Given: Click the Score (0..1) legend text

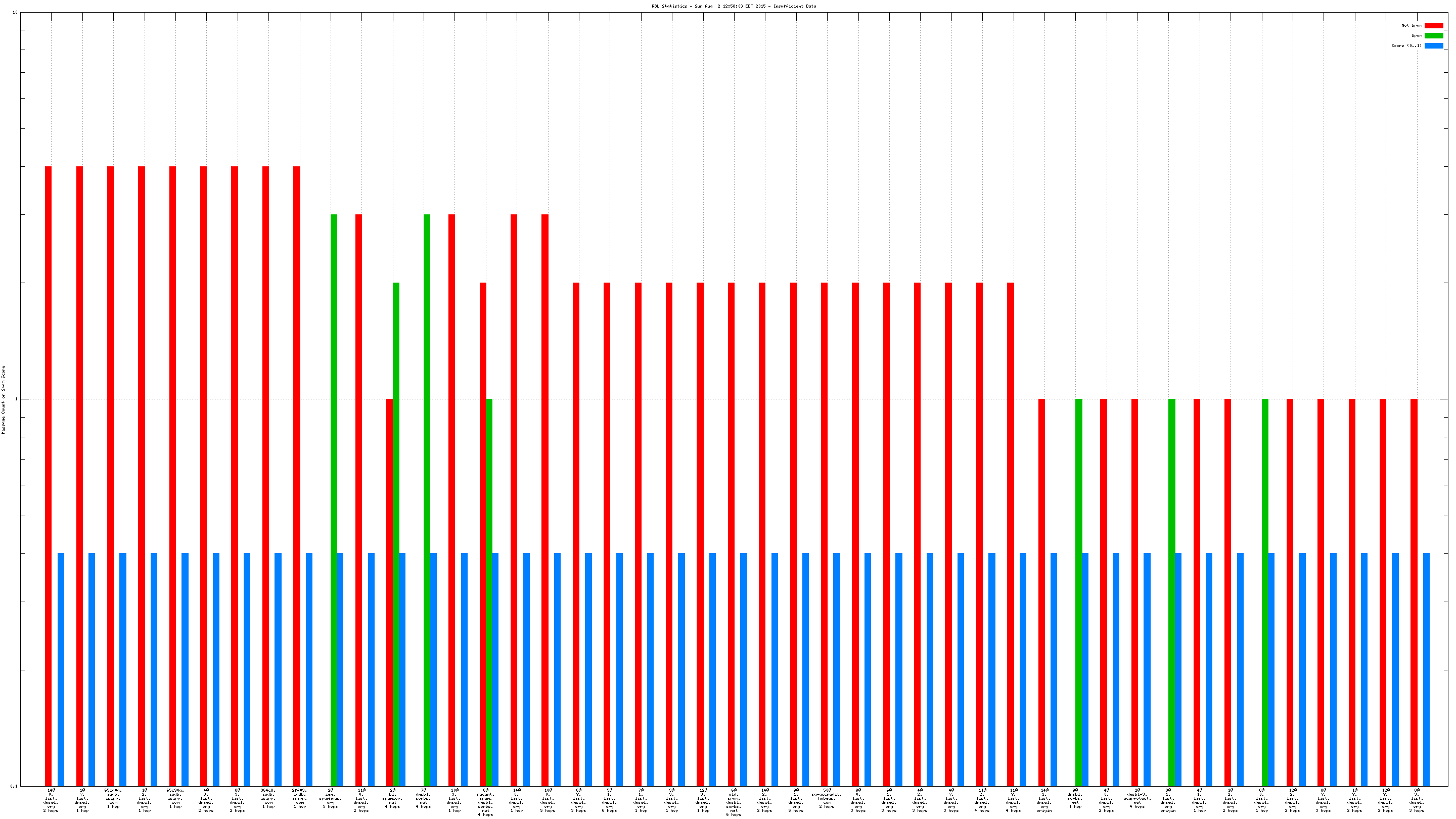Looking at the screenshot, I should coord(1406,46).
